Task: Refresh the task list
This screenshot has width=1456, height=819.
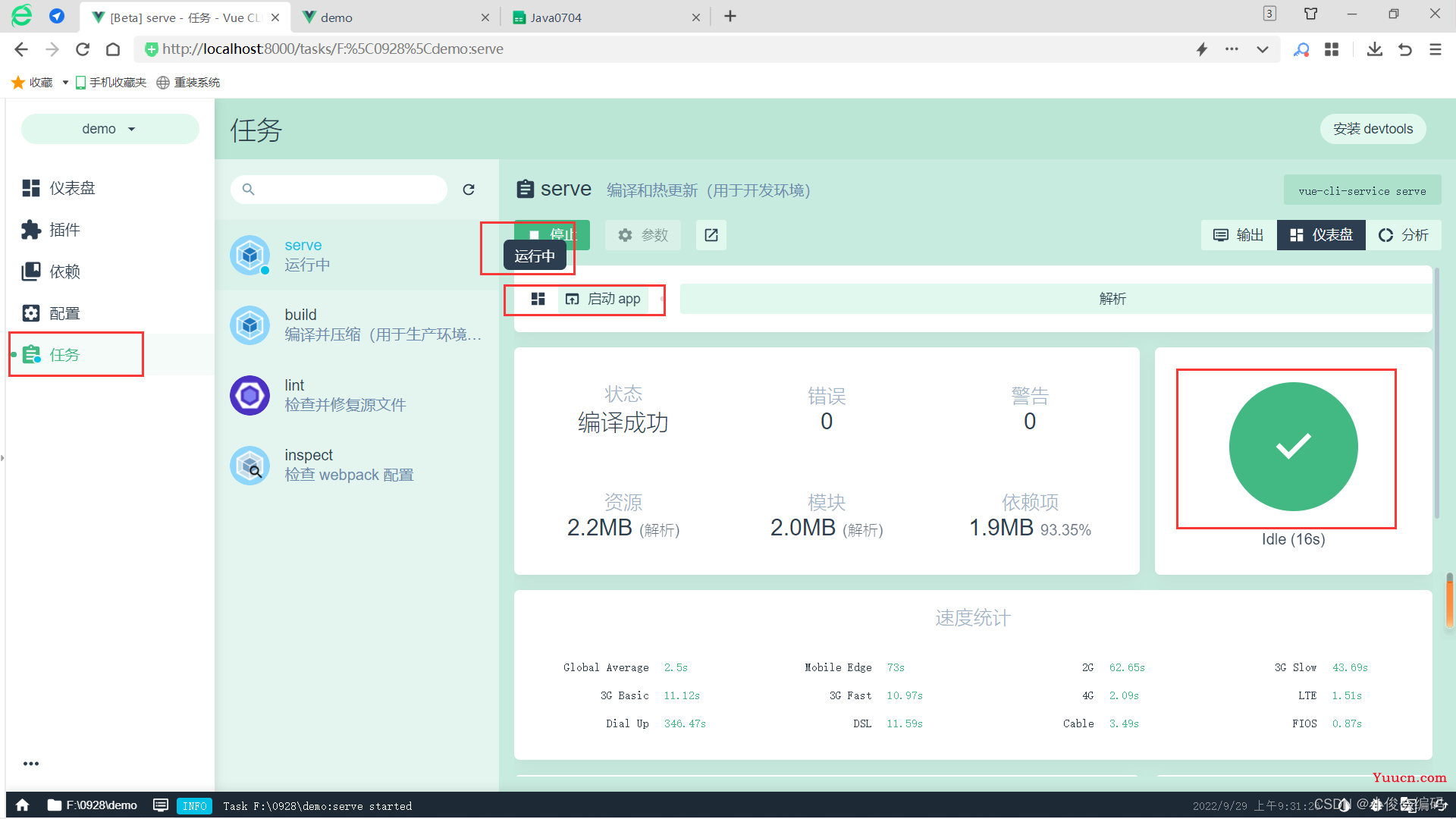Action: 469,190
